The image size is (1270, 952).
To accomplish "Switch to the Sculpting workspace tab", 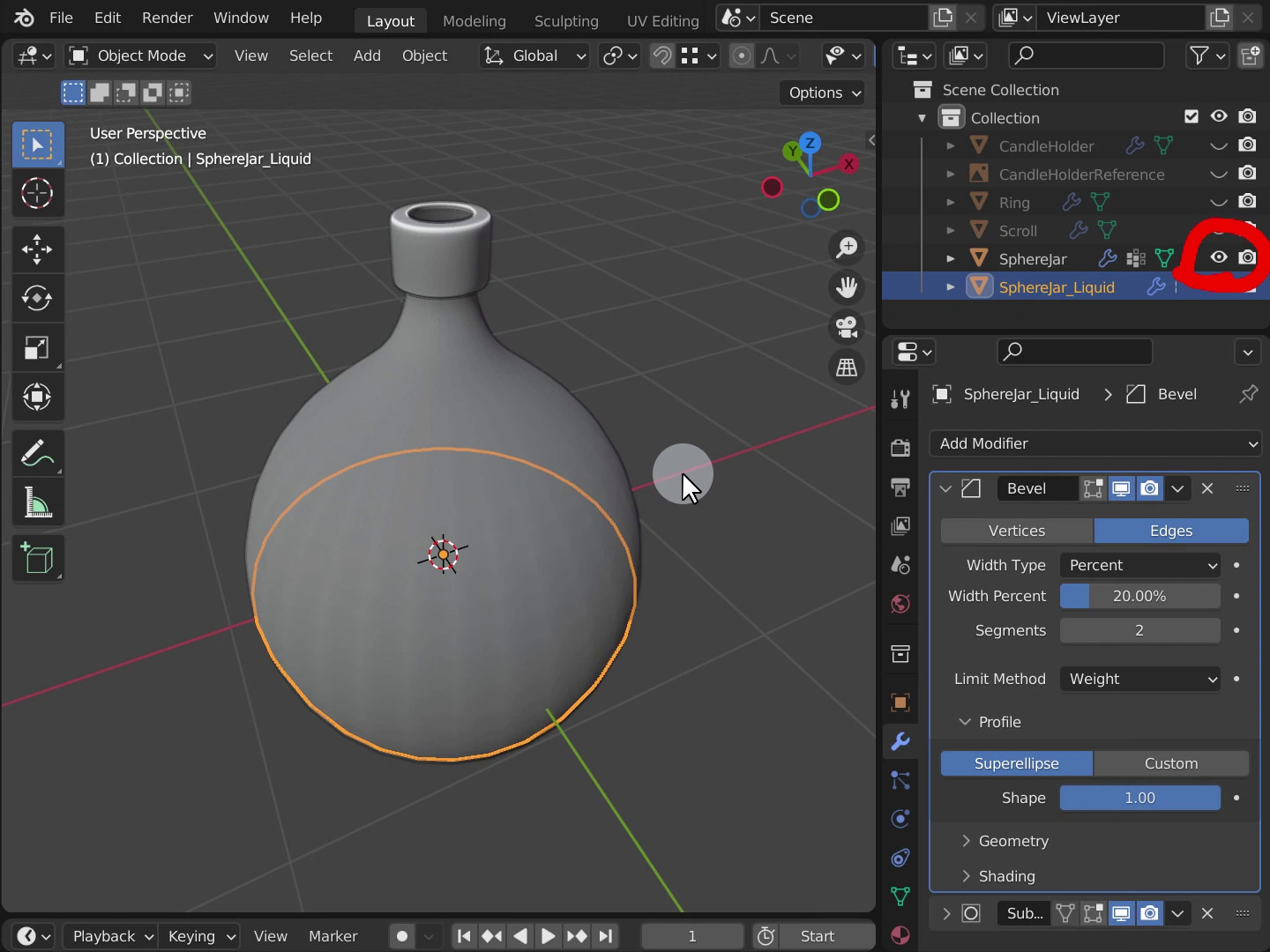I will (x=565, y=20).
